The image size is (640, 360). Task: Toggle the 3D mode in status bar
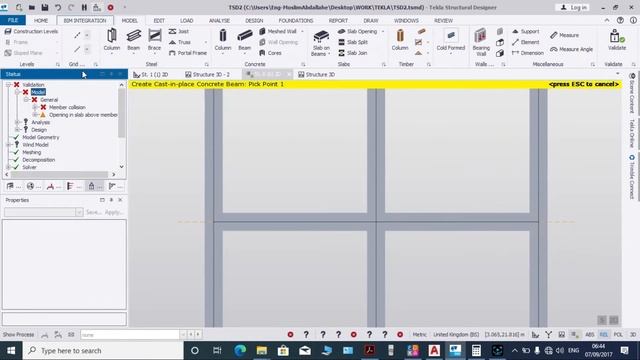tap(633, 334)
